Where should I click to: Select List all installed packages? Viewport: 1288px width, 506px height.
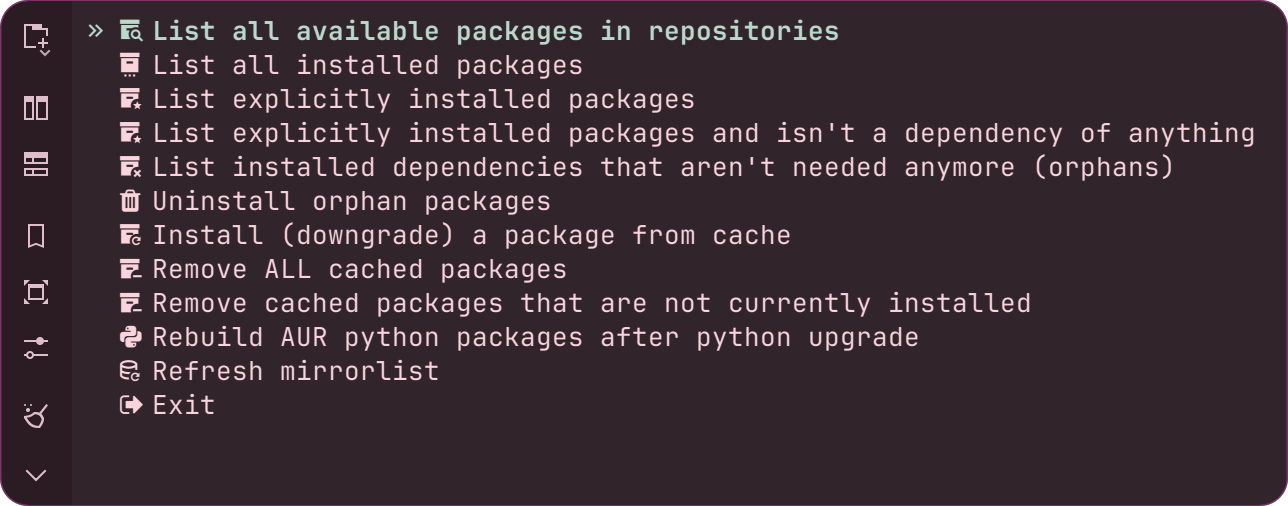[x=350, y=66]
